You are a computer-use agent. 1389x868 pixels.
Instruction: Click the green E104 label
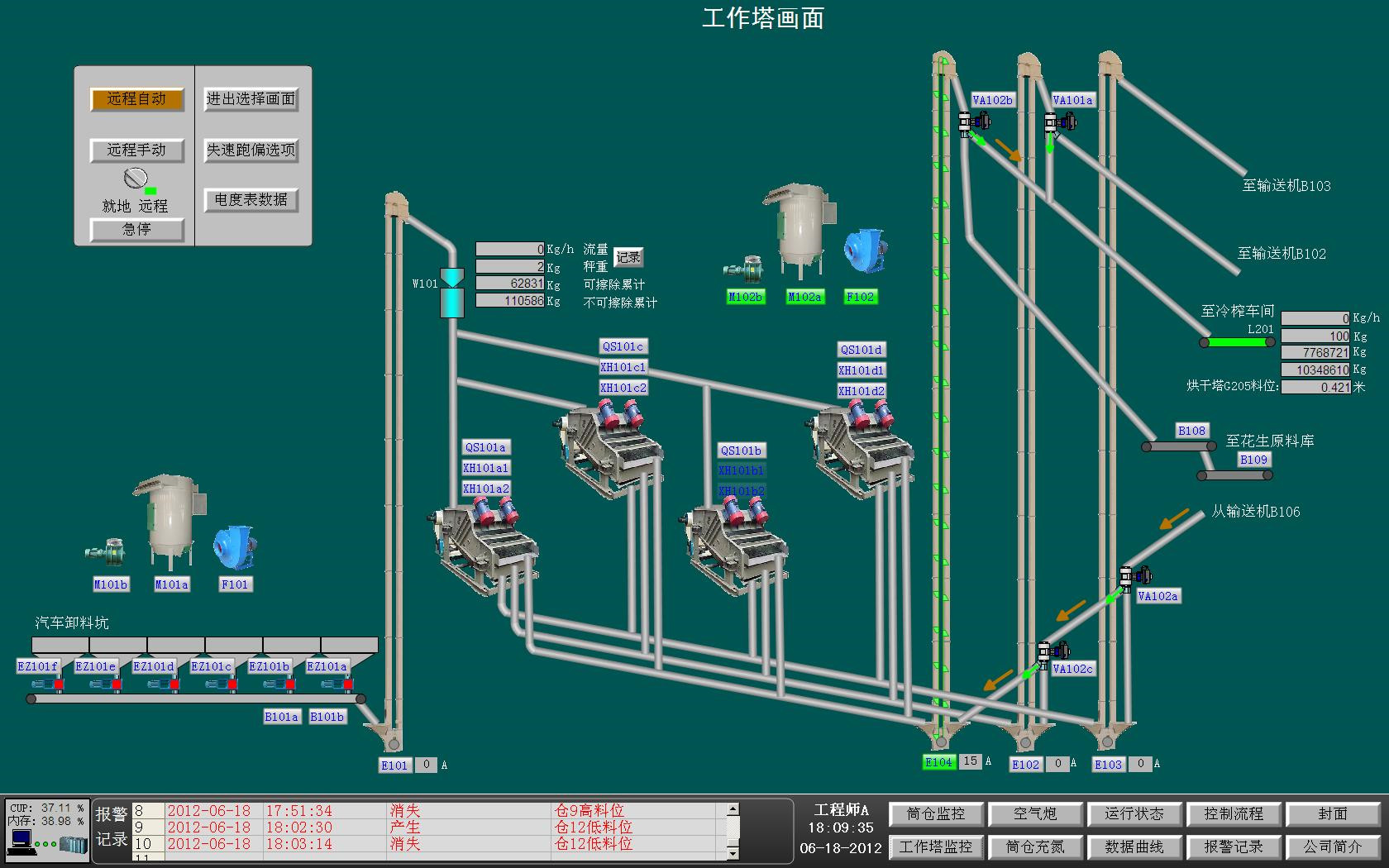click(938, 762)
